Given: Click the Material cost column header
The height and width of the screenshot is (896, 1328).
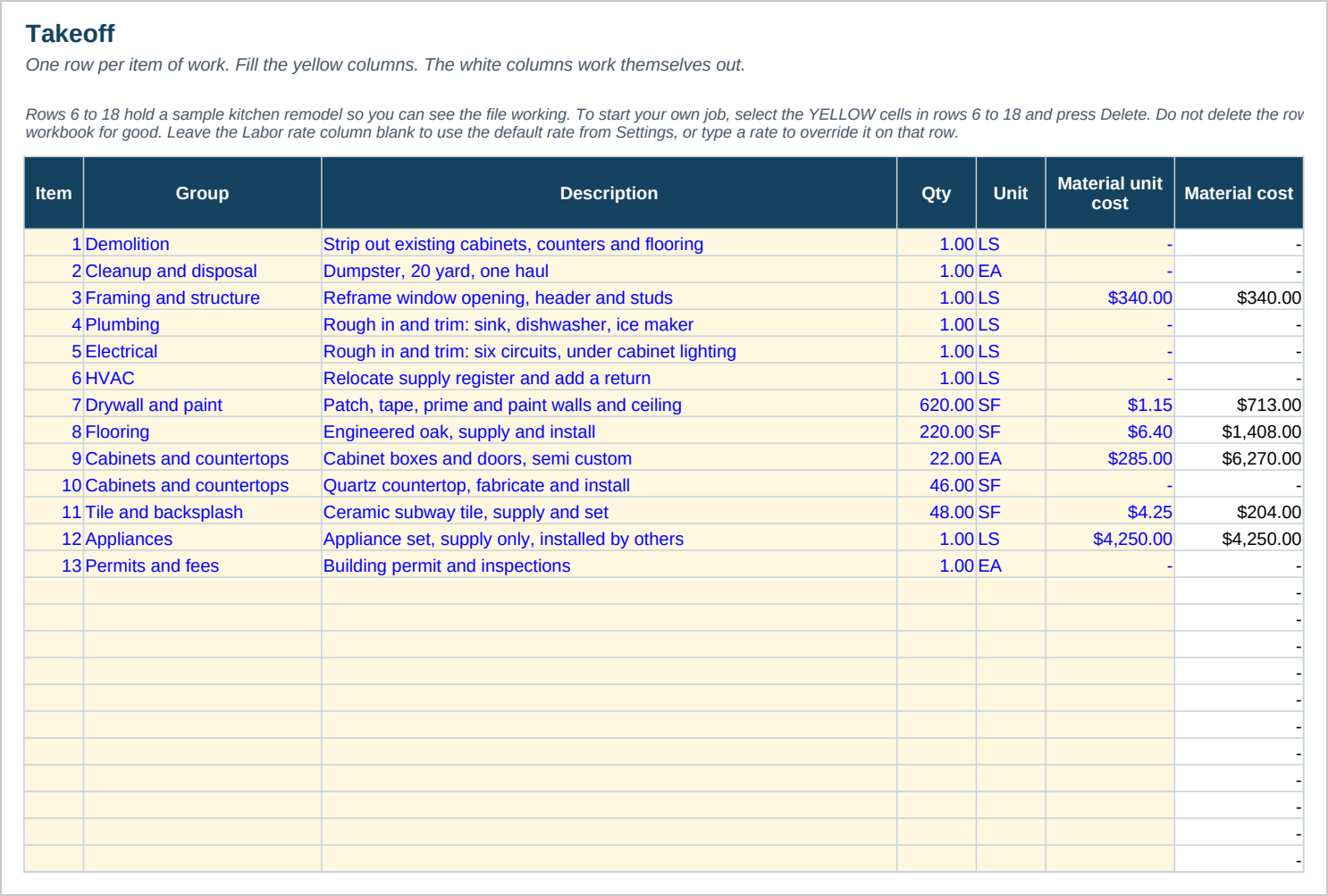Looking at the screenshot, I should click(x=1239, y=193).
